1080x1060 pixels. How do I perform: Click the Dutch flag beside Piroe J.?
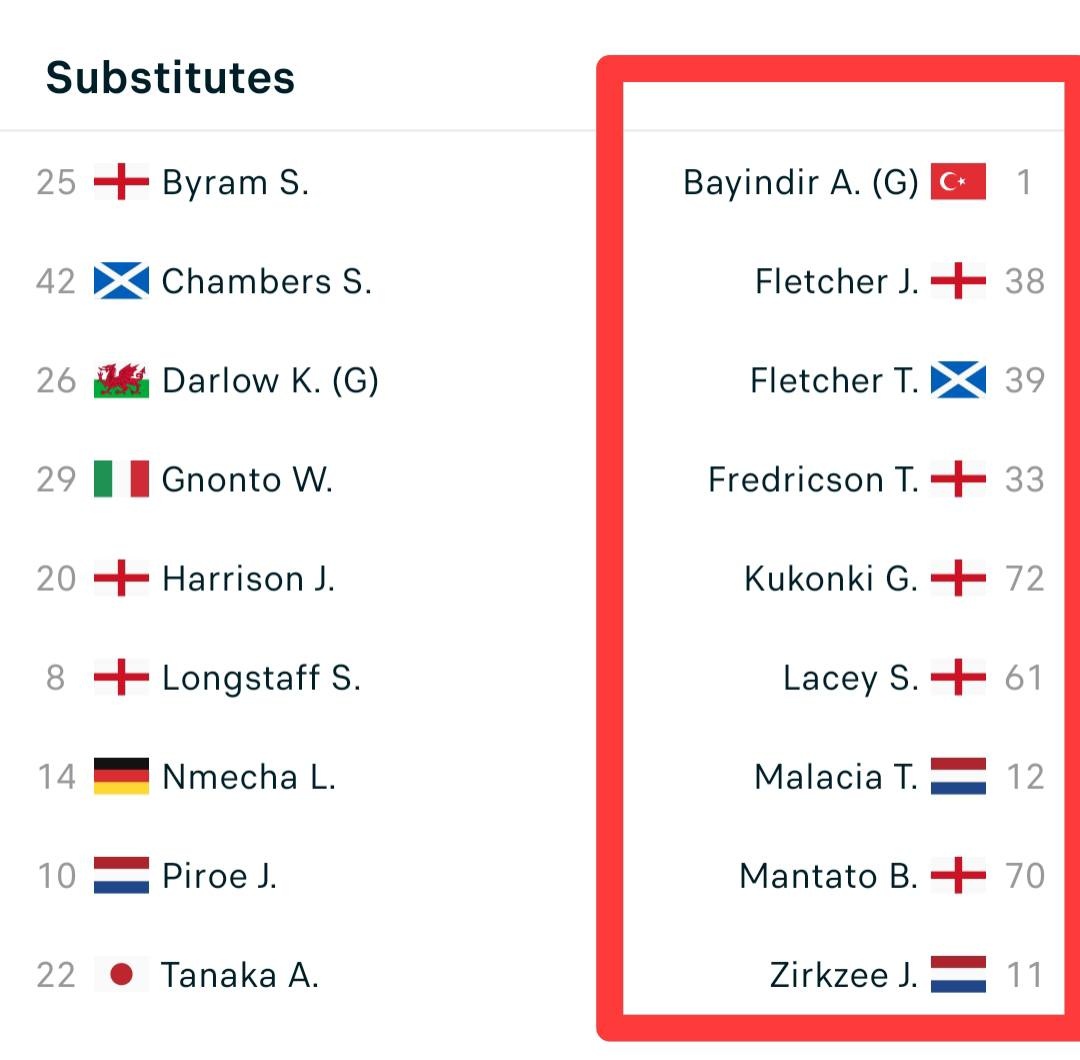coord(121,876)
